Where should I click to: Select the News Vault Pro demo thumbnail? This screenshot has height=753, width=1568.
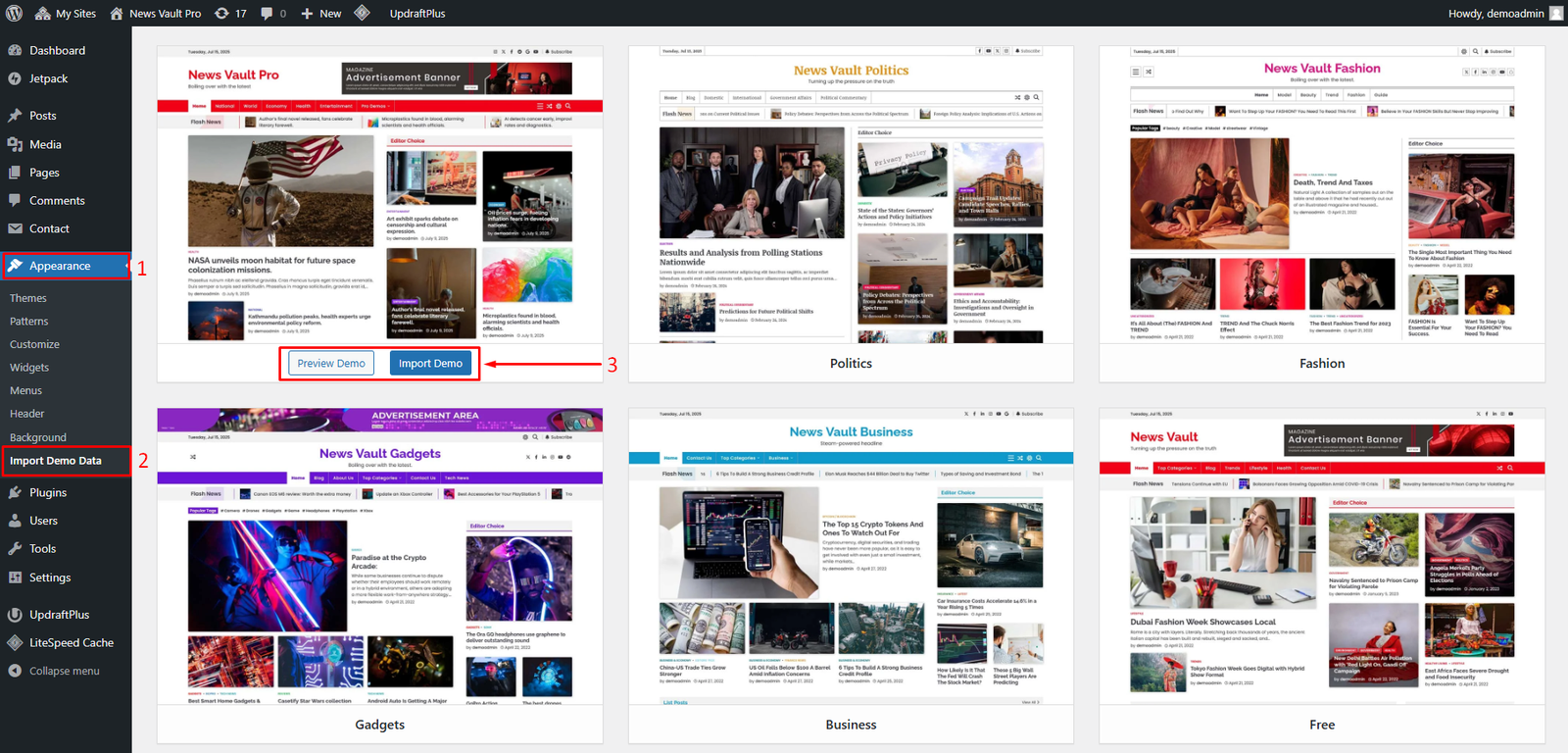pyautogui.click(x=380, y=194)
